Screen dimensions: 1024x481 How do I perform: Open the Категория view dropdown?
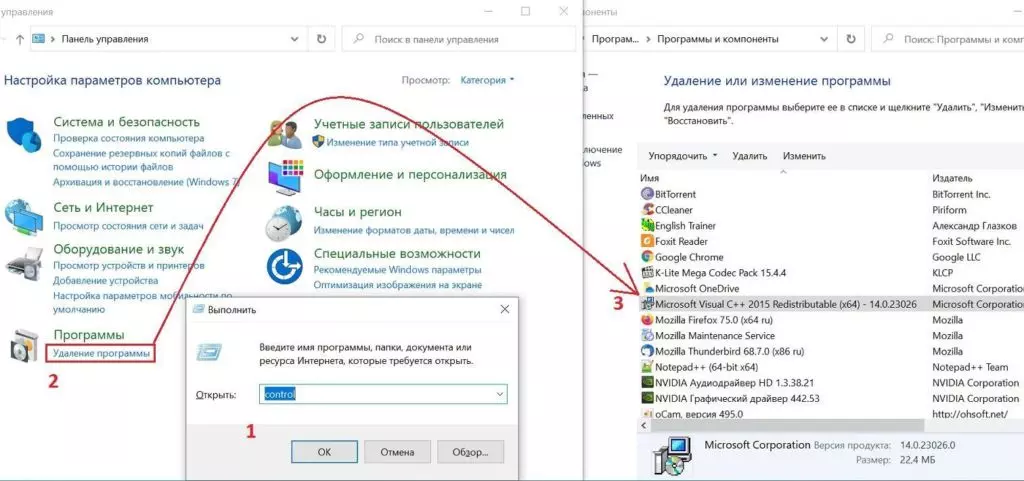click(487, 80)
